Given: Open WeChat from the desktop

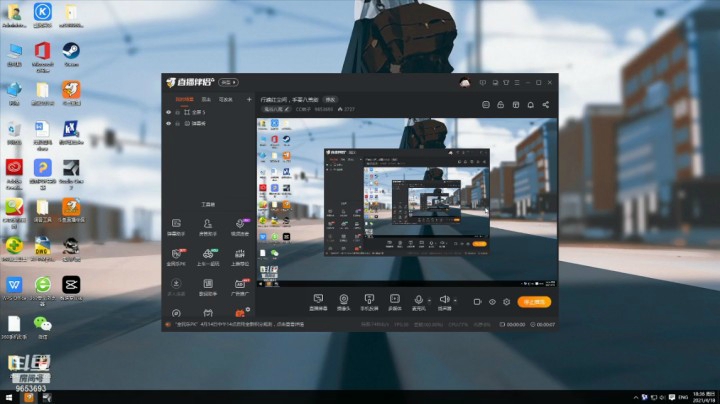Looking at the screenshot, I should (x=43, y=327).
